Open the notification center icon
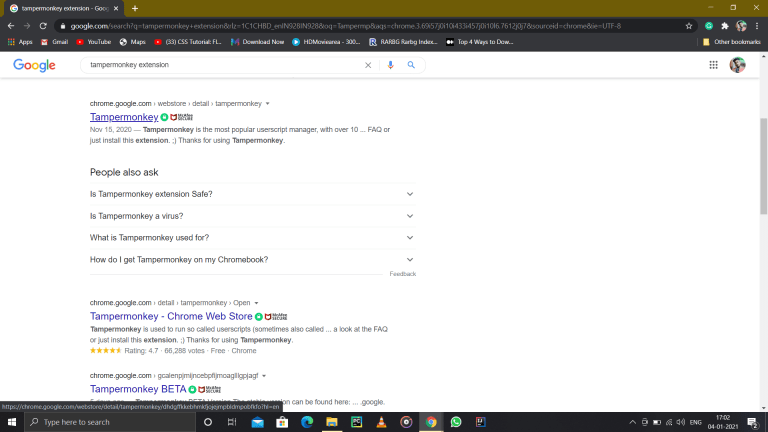Screen dimensions: 768x432 pos(753,422)
